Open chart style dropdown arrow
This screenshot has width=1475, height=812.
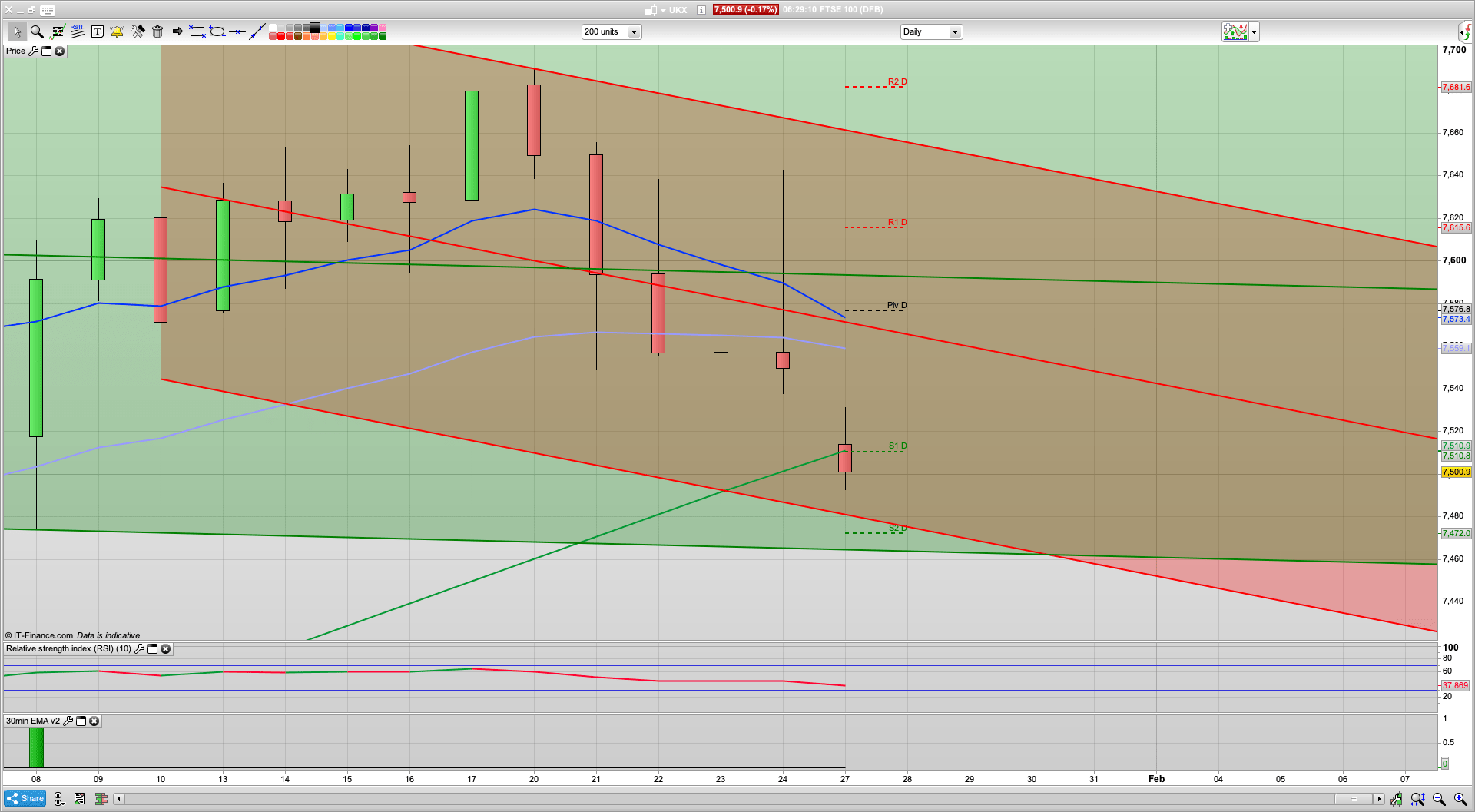tap(1255, 32)
